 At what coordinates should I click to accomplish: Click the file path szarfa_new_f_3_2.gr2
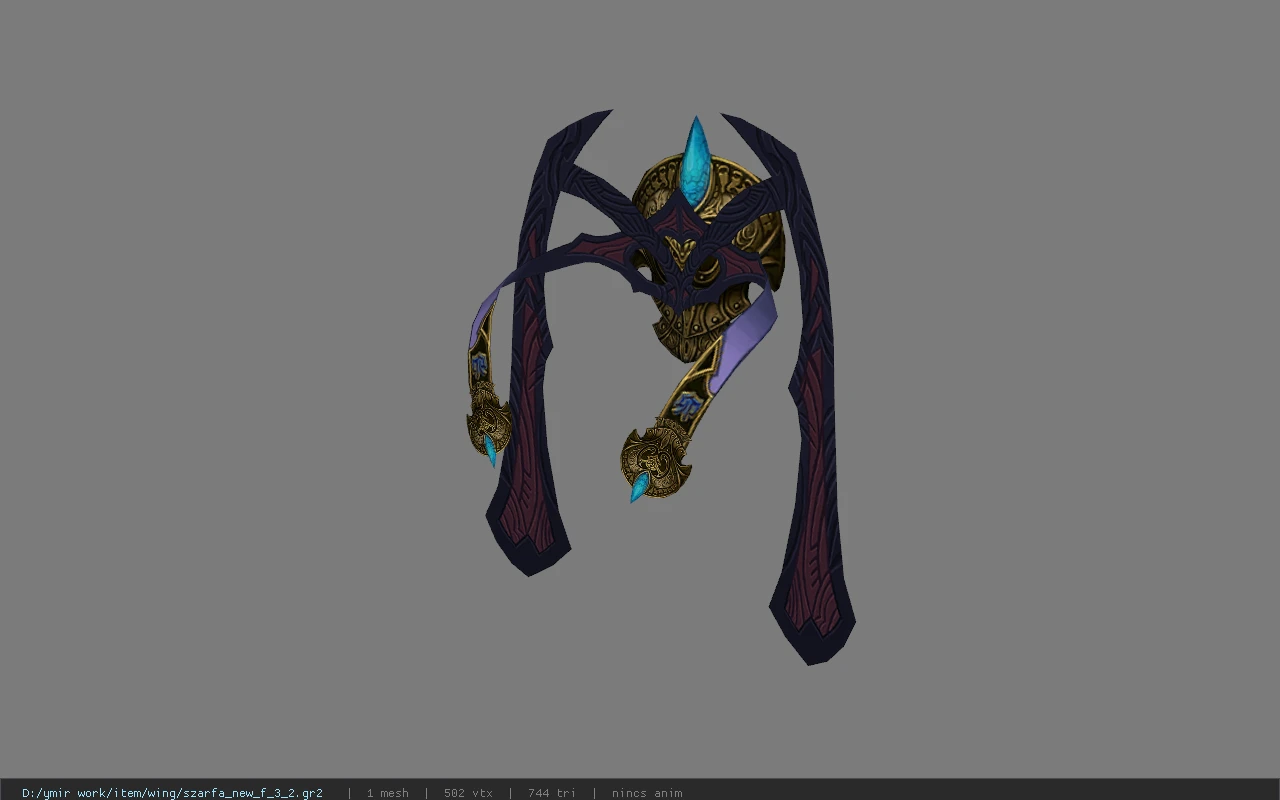pos(172,793)
